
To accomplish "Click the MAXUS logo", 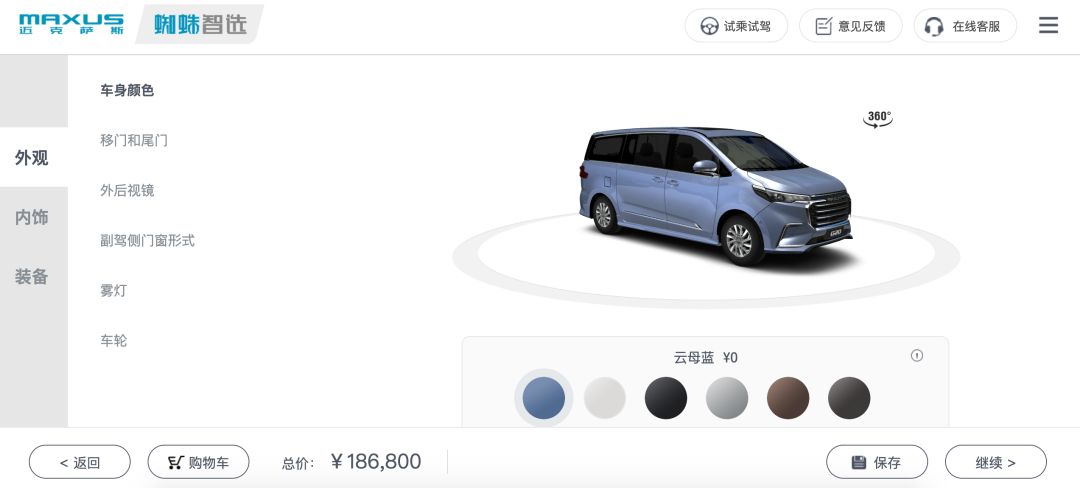I will (x=72, y=24).
